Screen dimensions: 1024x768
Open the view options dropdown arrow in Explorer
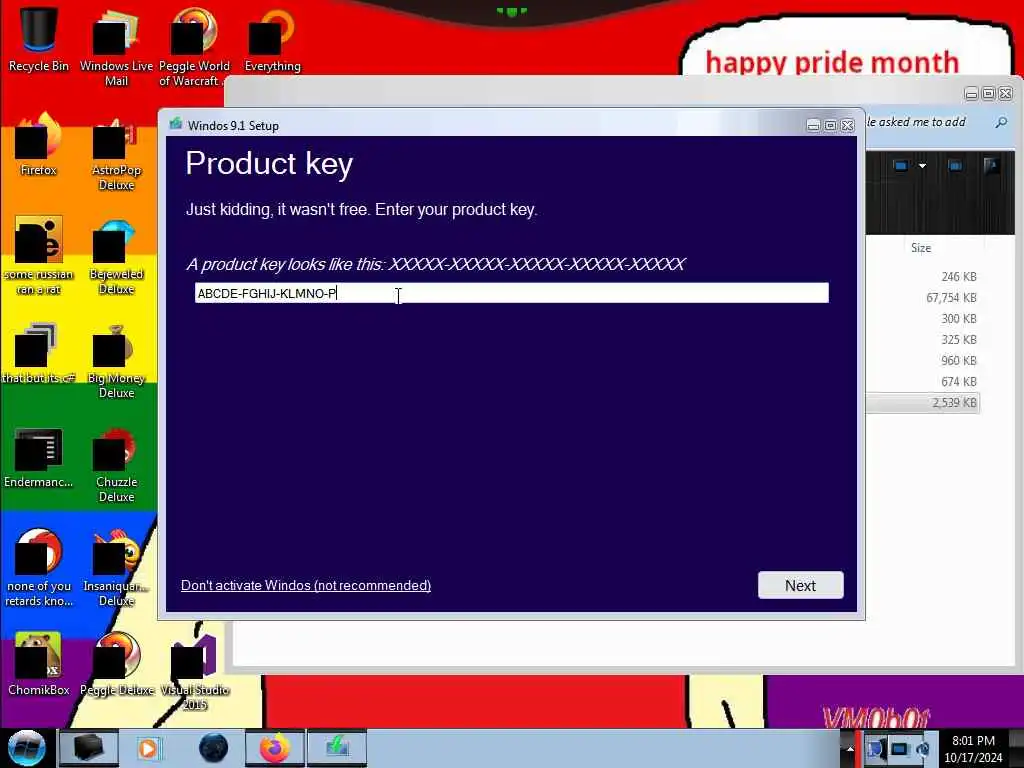point(922,166)
